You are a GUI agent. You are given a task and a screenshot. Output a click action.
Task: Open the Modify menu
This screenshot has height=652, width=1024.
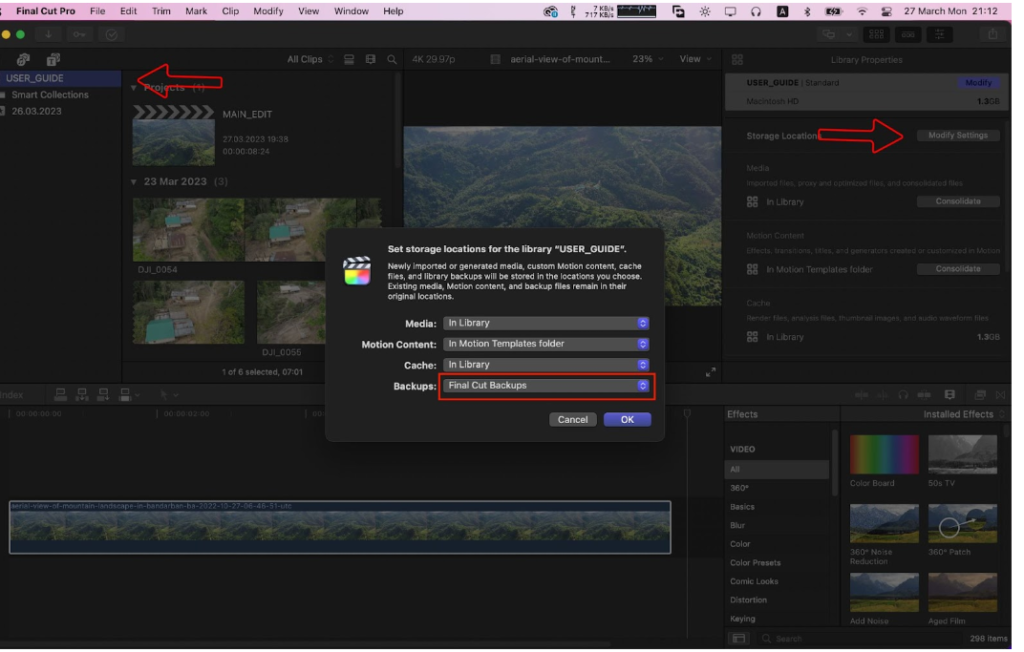268,11
